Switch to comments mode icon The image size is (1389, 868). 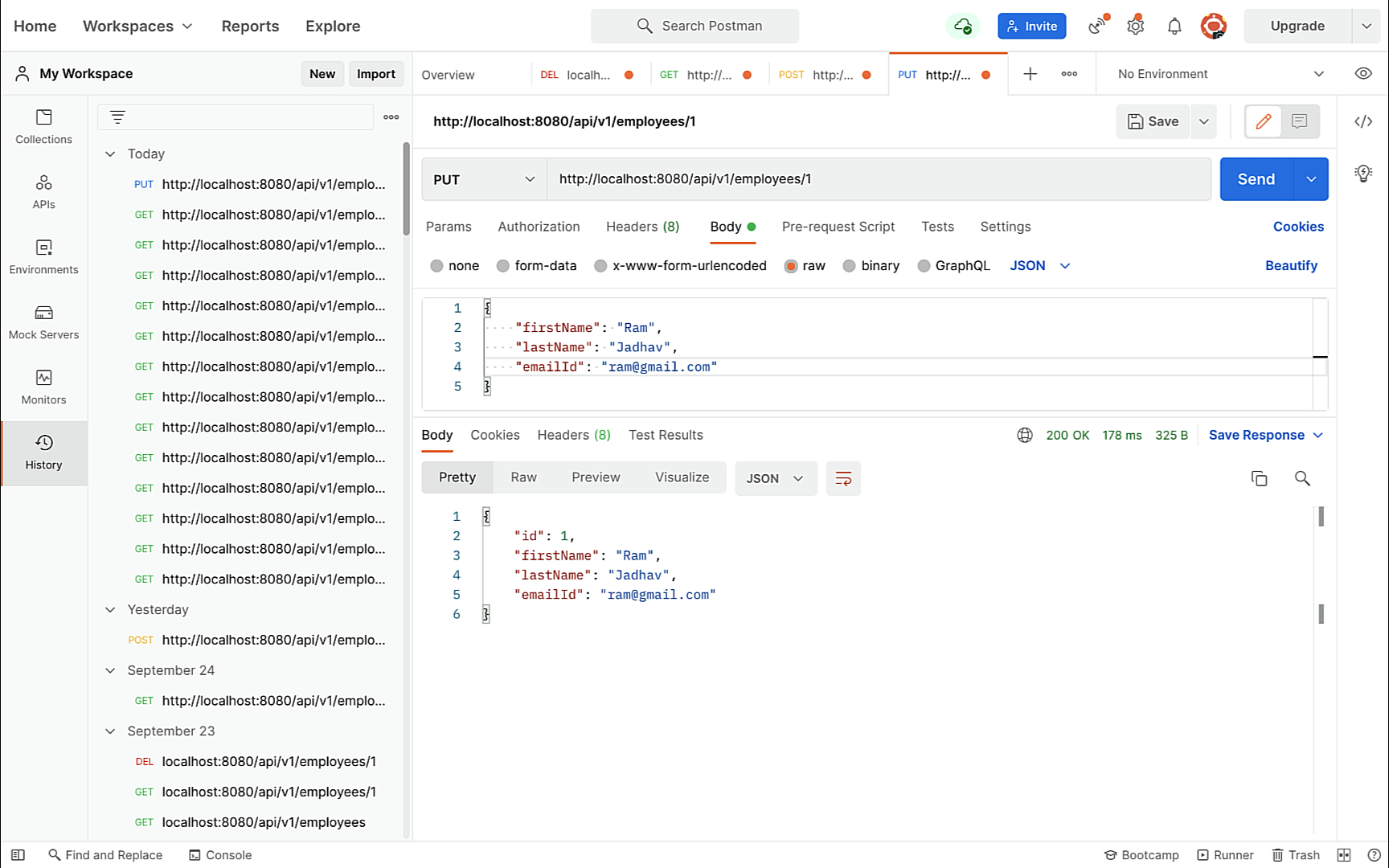1300,121
